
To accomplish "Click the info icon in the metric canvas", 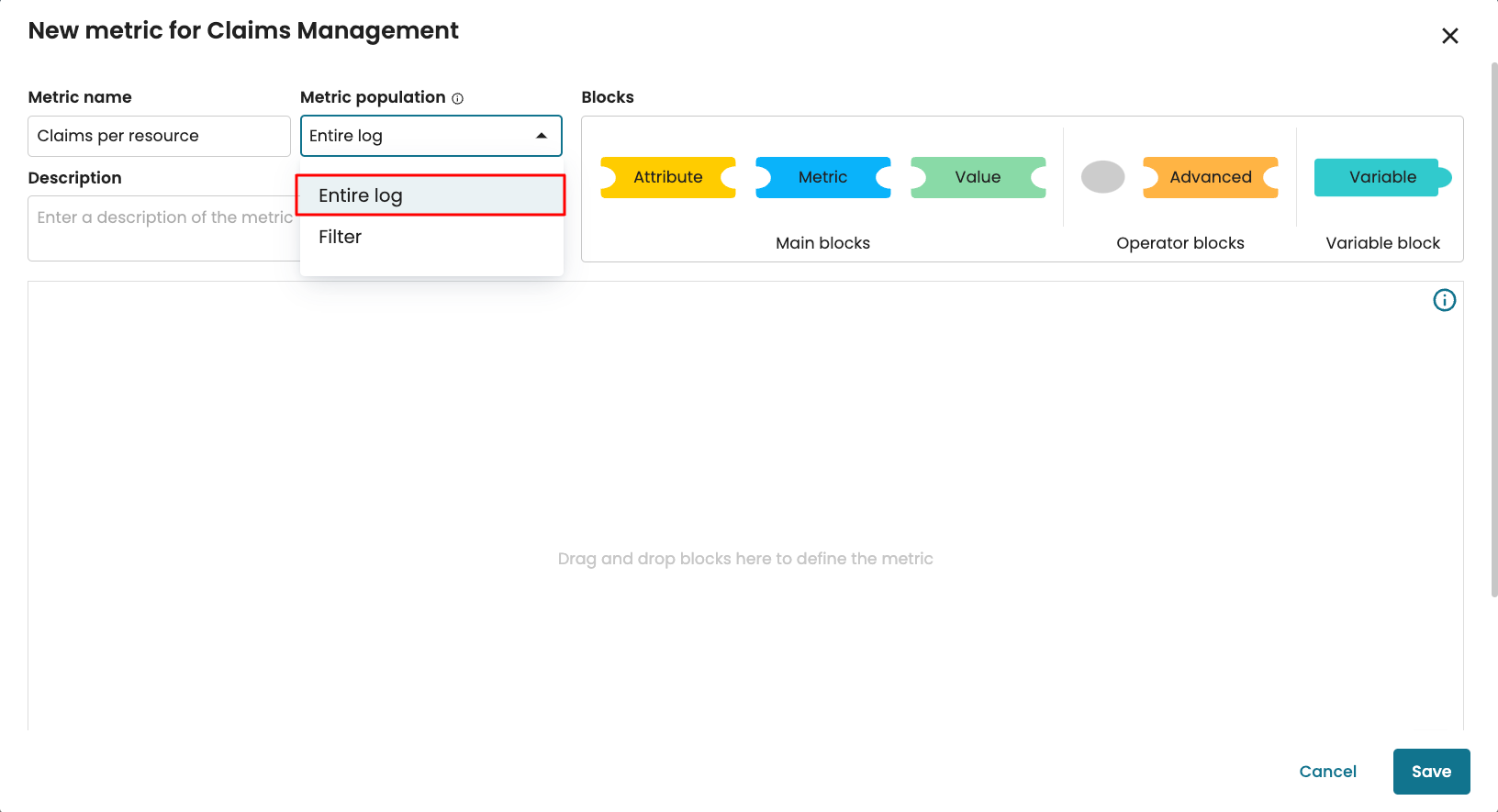I will pyautogui.click(x=1444, y=300).
